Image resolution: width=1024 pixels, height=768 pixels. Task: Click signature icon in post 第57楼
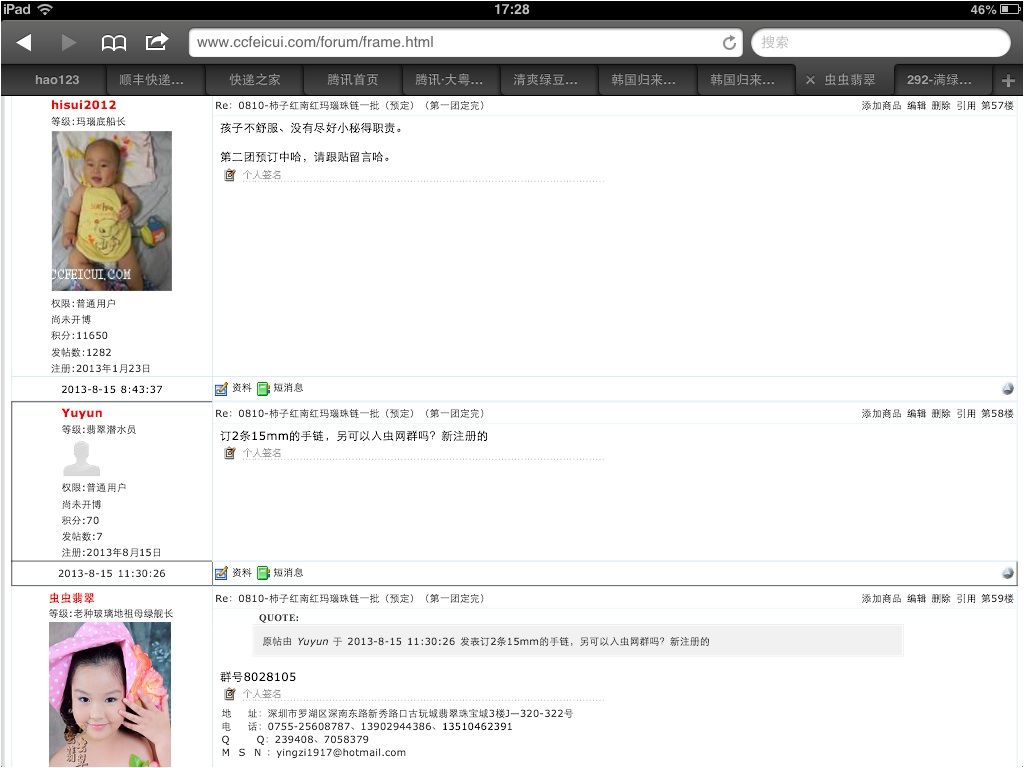tap(230, 175)
